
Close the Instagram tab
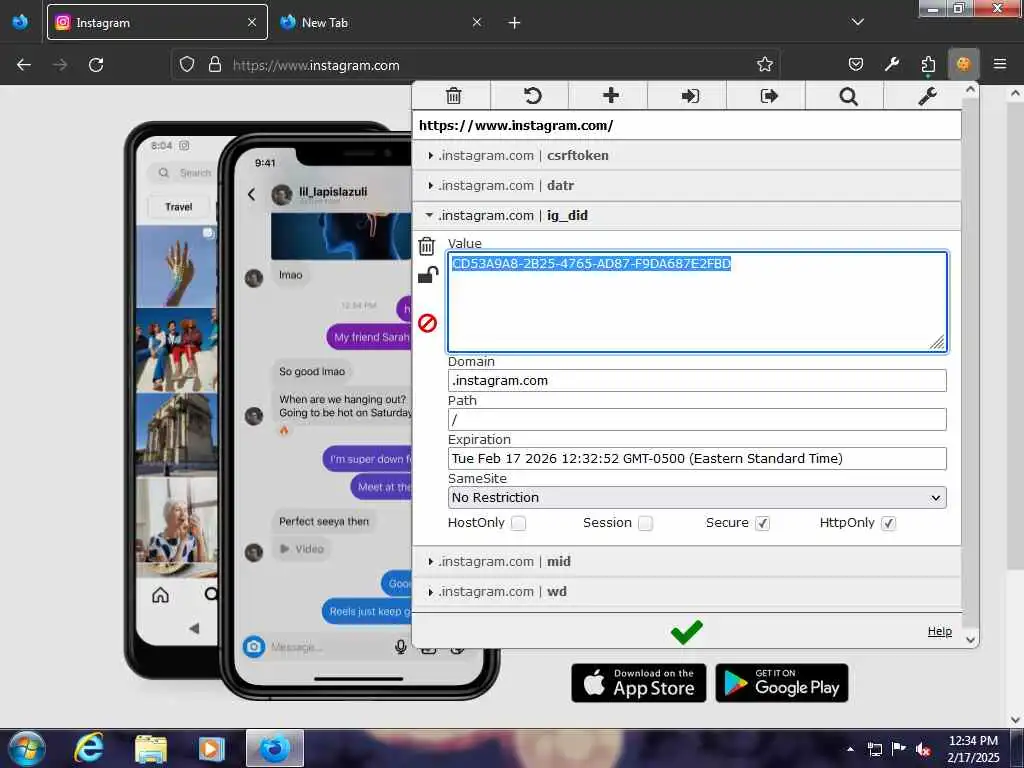pos(252,22)
